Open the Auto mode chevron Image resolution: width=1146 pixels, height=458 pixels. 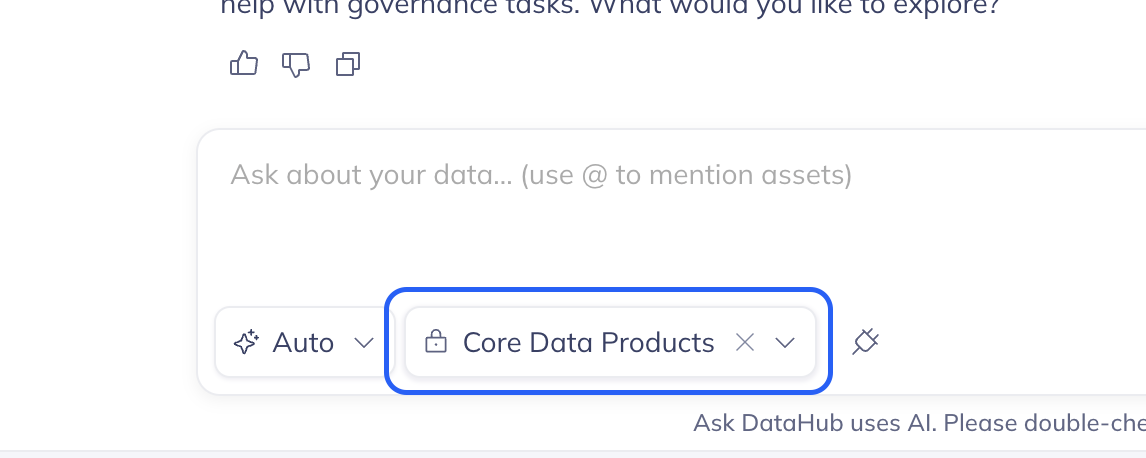pos(364,343)
